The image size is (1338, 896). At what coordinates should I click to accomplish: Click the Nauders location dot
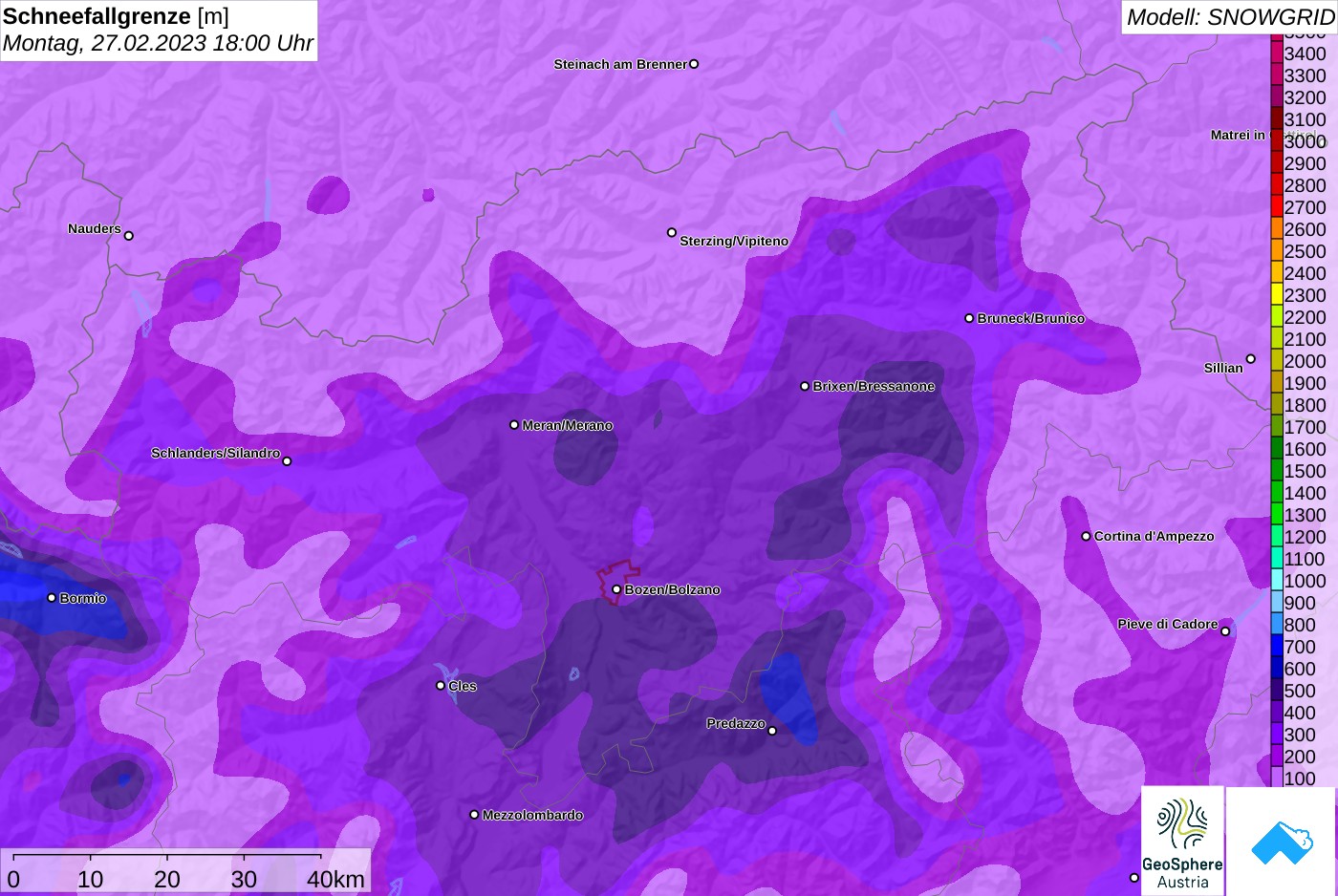click(129, 235)
